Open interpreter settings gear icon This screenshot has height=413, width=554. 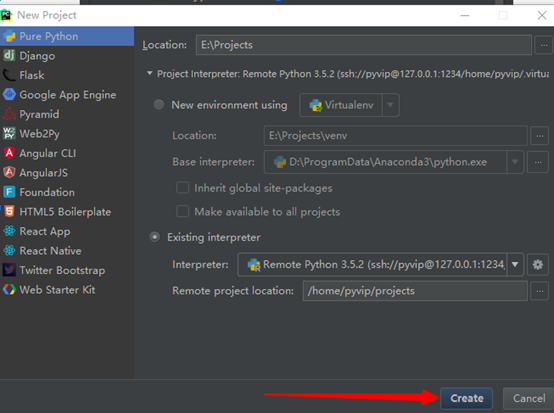click(x=538, y=264)
